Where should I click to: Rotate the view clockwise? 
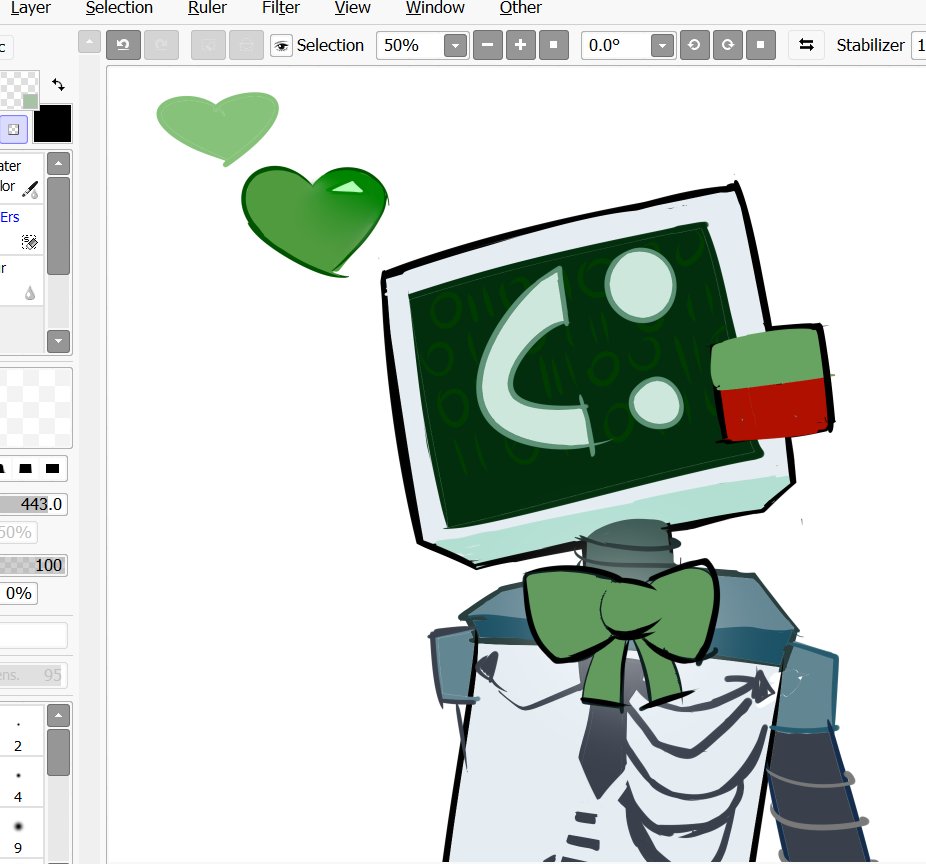(728, 45)
